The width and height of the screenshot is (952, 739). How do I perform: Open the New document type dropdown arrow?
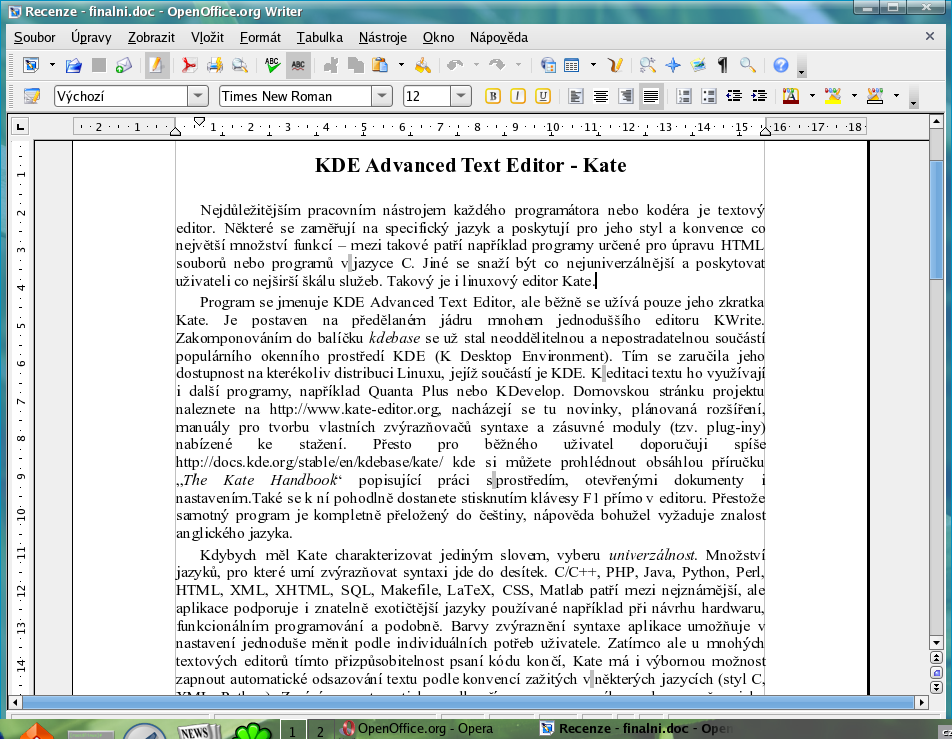[52, 65]
